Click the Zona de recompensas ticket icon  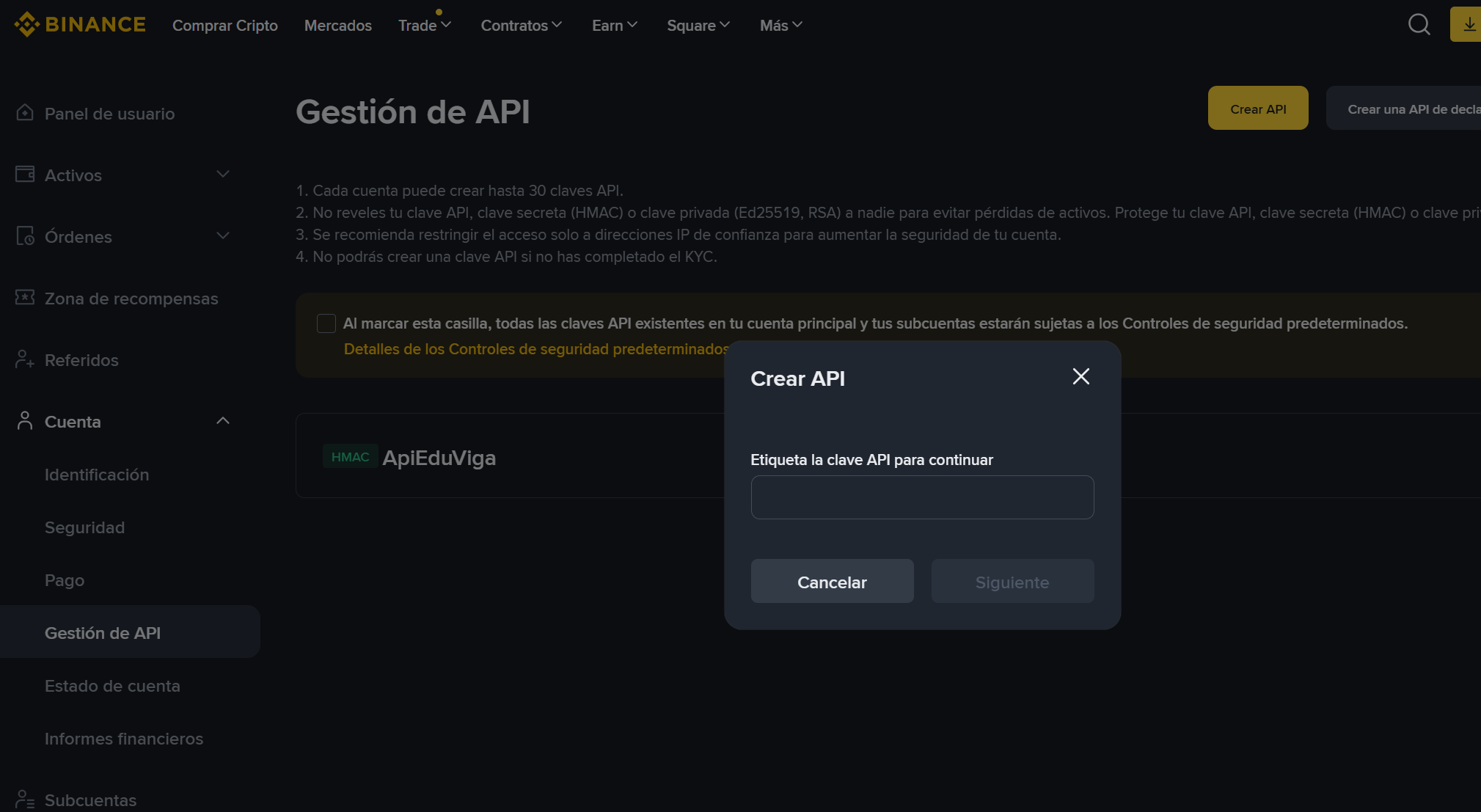[x=25, y=298]
